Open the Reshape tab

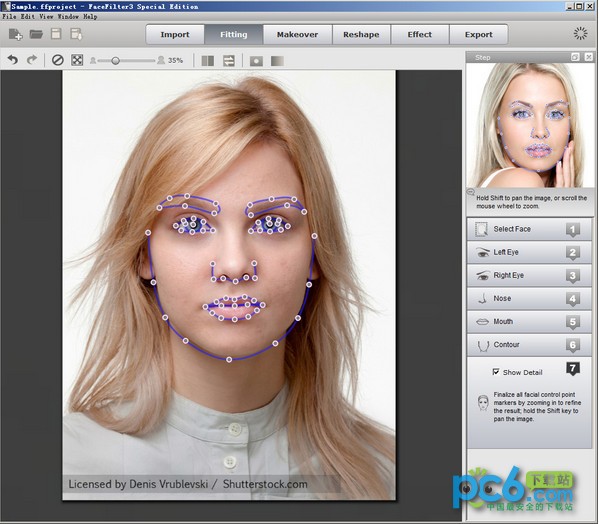pyautogui.click(x=361, y=34)
